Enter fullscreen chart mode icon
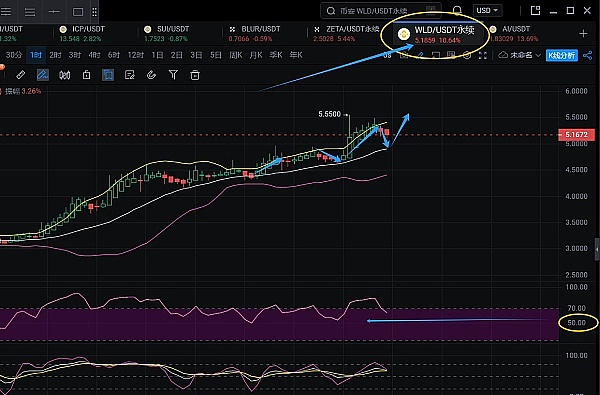 483,55
